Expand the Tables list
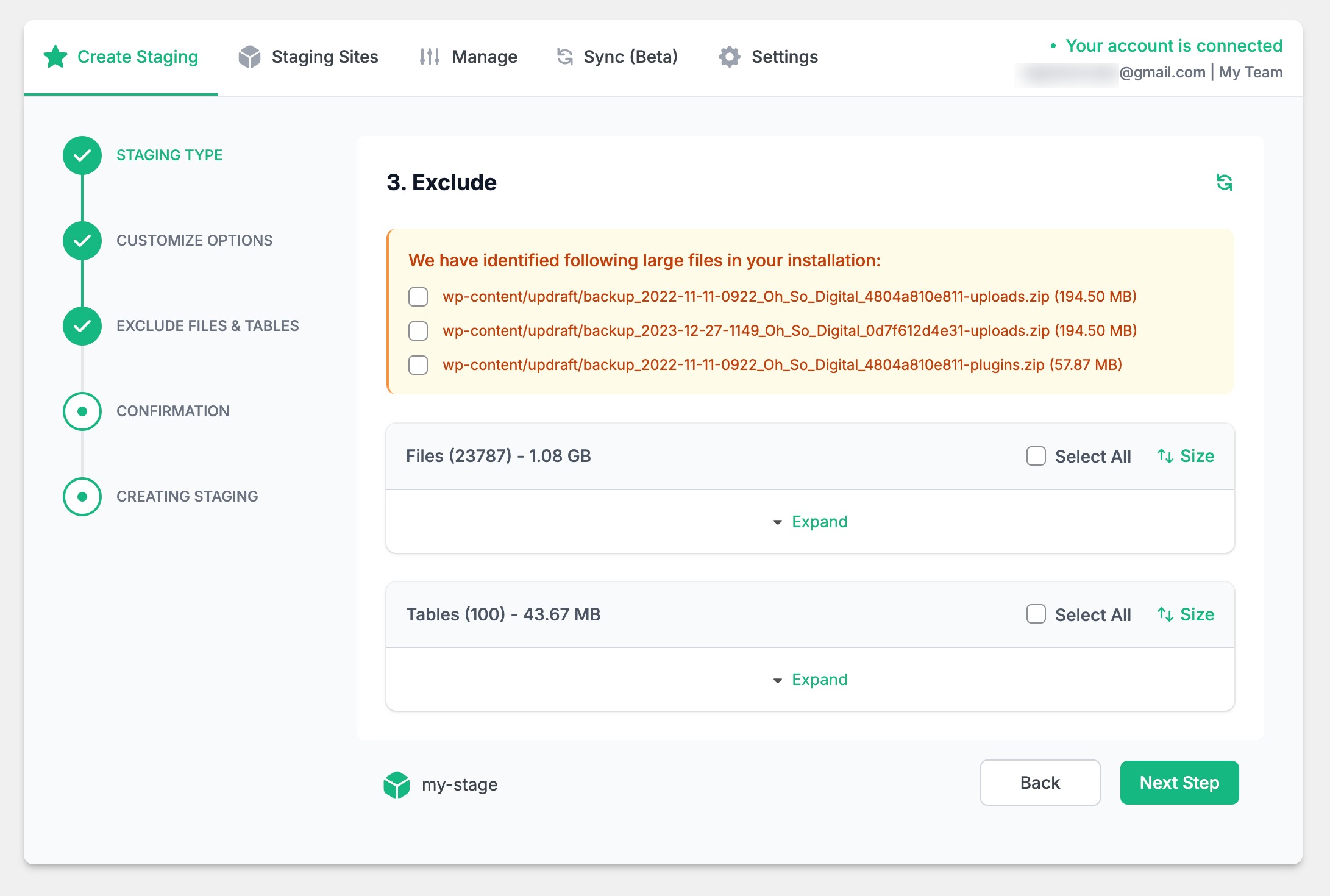This screenshot has width=1330, height=896. [811, 680]
